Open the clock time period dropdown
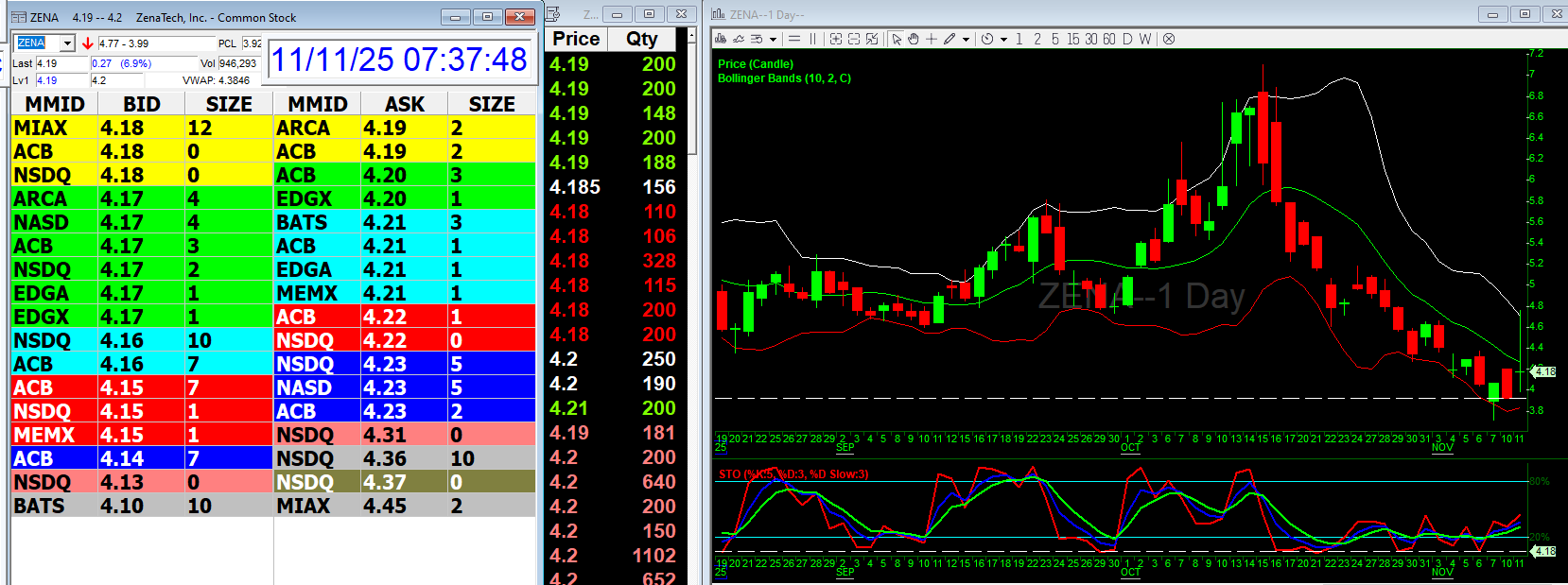Image resolution: width=1568 pixels, height=585 pixels. coord(1003,40)
